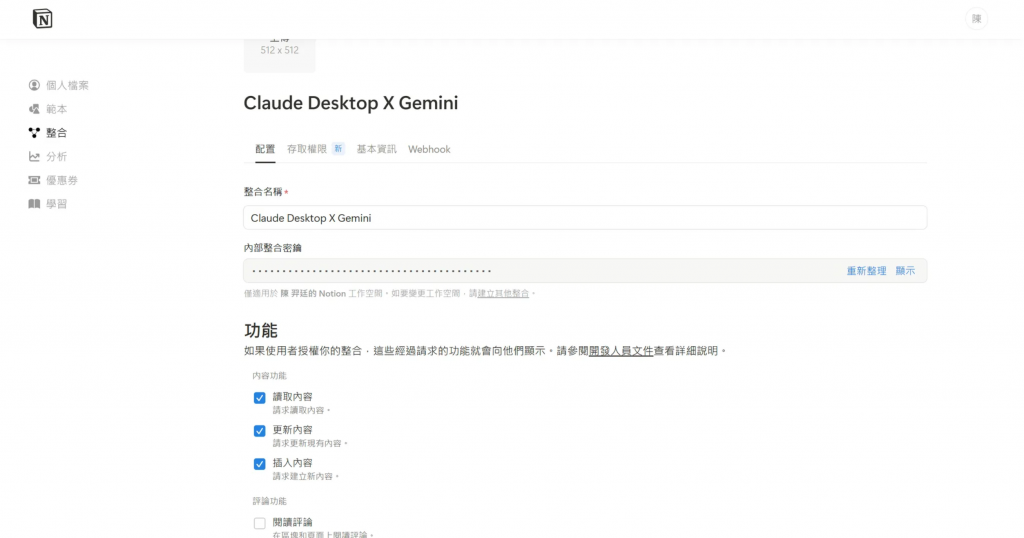Click the 512 x 512 logo upload thumbnail
Screen dimensions: 1024x538
pyautogui.click(x=280, y=55)
